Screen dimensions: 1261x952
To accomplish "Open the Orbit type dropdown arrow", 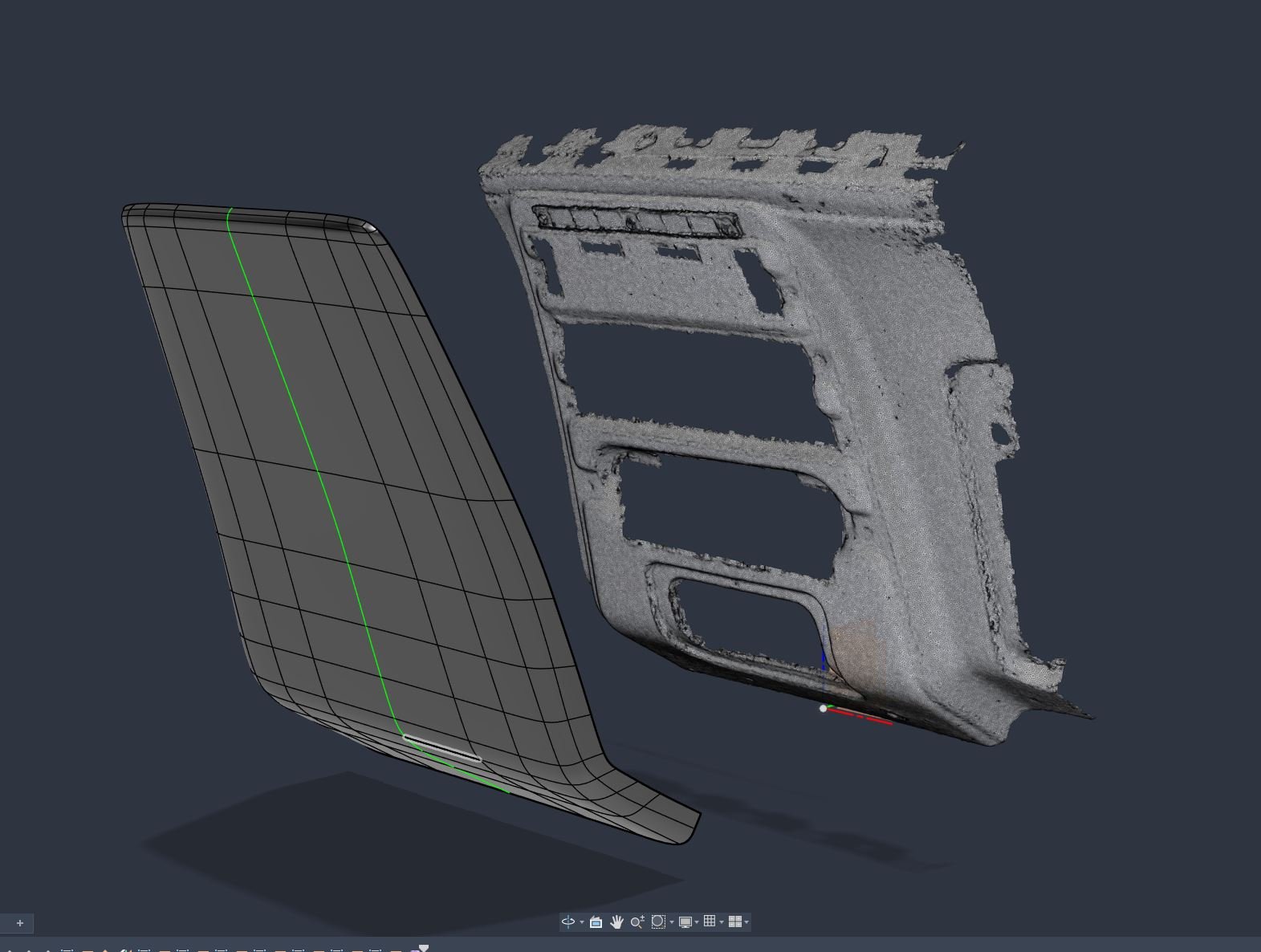I will coord(582,922).
